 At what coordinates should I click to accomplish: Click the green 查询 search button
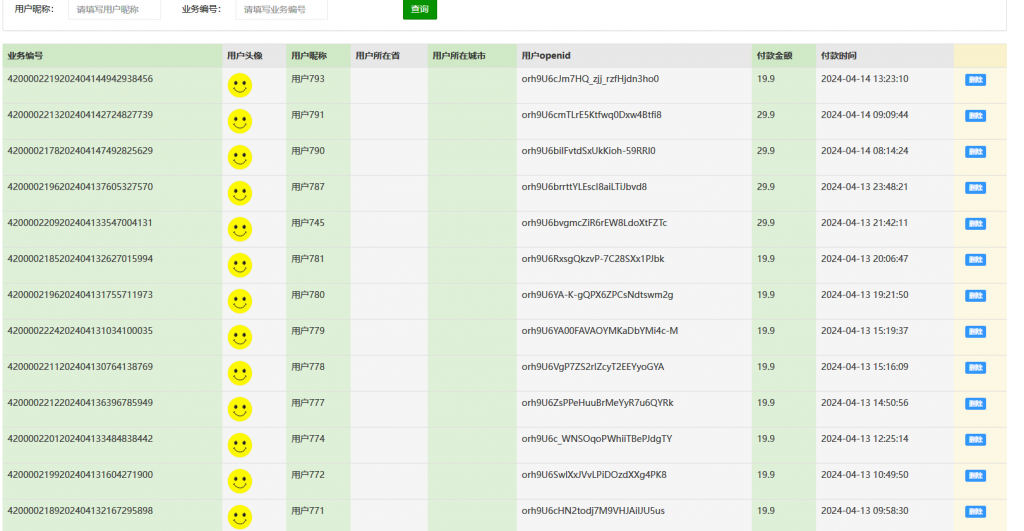pyautogui.click(x=419, y=9)
